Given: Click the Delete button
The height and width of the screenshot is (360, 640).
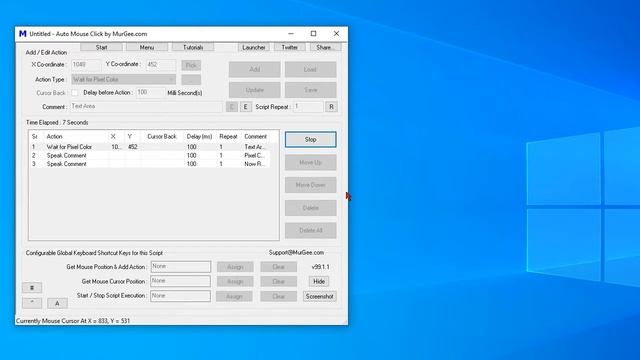Looking at the screenshot, I should [310, 208].
